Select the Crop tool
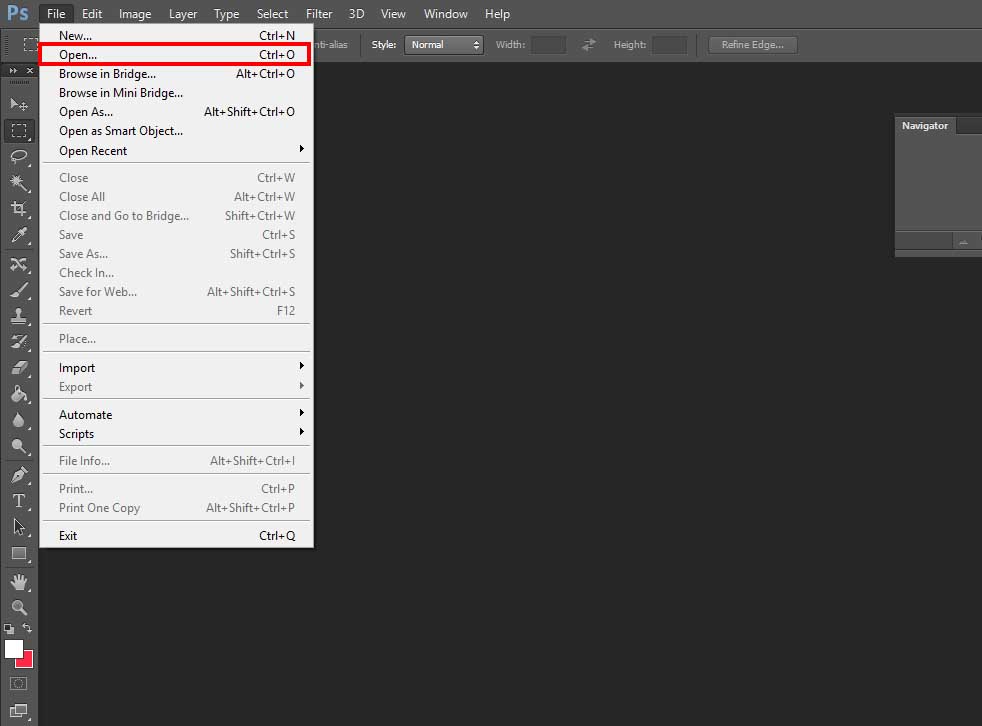 click(19, 209)
